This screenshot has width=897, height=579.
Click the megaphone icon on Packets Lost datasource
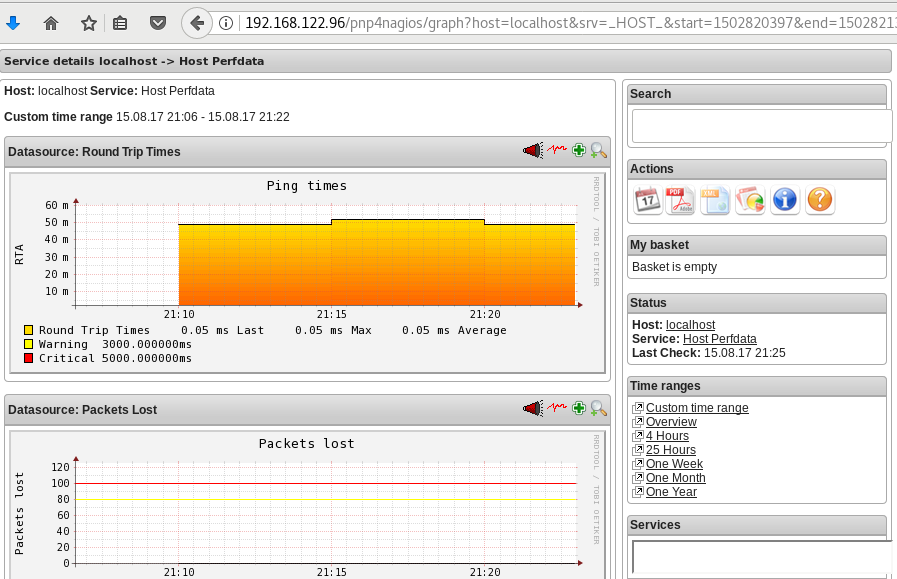tap(532, 408)
